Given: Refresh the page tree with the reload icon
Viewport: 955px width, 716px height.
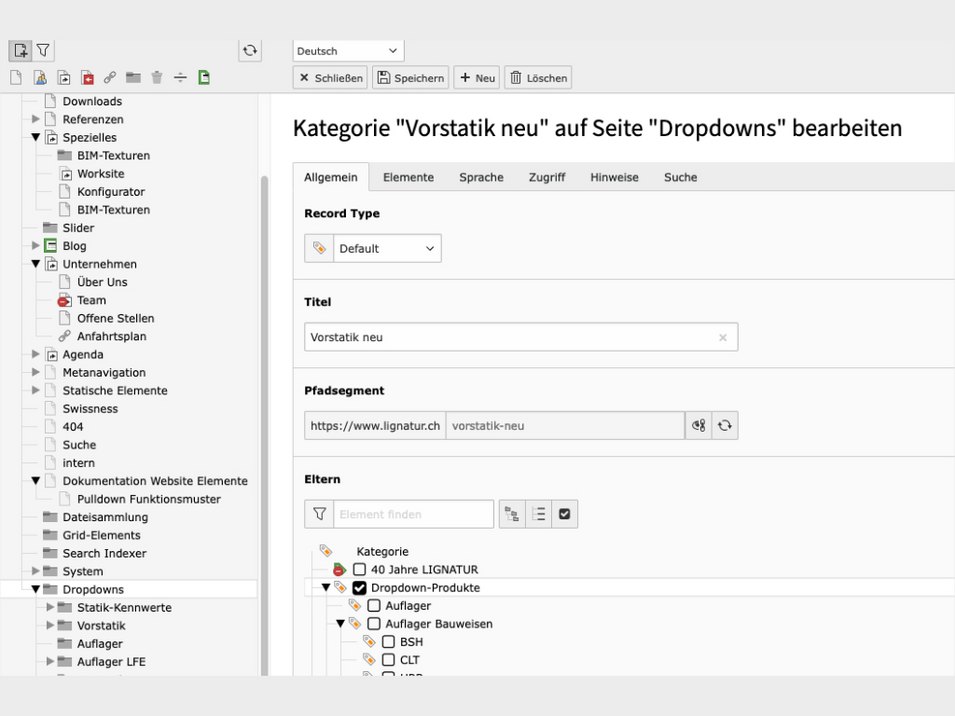Looking at the screenshot, I should pyautogui.click(x=250, y=50).
